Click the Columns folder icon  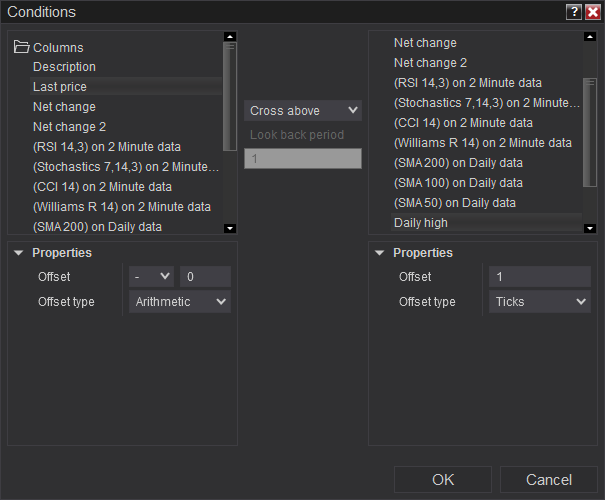[x=21, y=47]
